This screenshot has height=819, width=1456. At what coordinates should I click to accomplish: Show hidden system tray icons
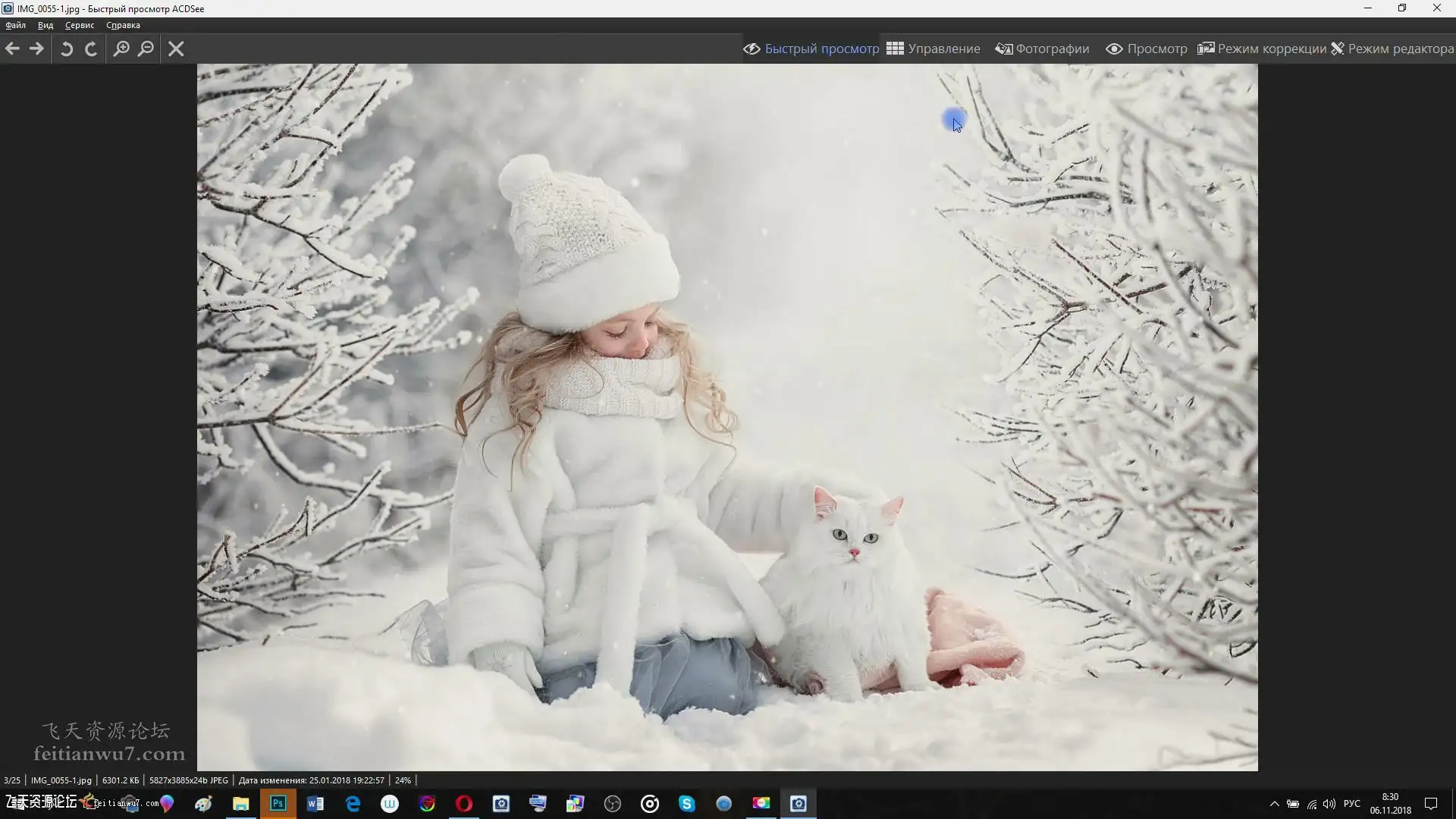click(1275, 804)
